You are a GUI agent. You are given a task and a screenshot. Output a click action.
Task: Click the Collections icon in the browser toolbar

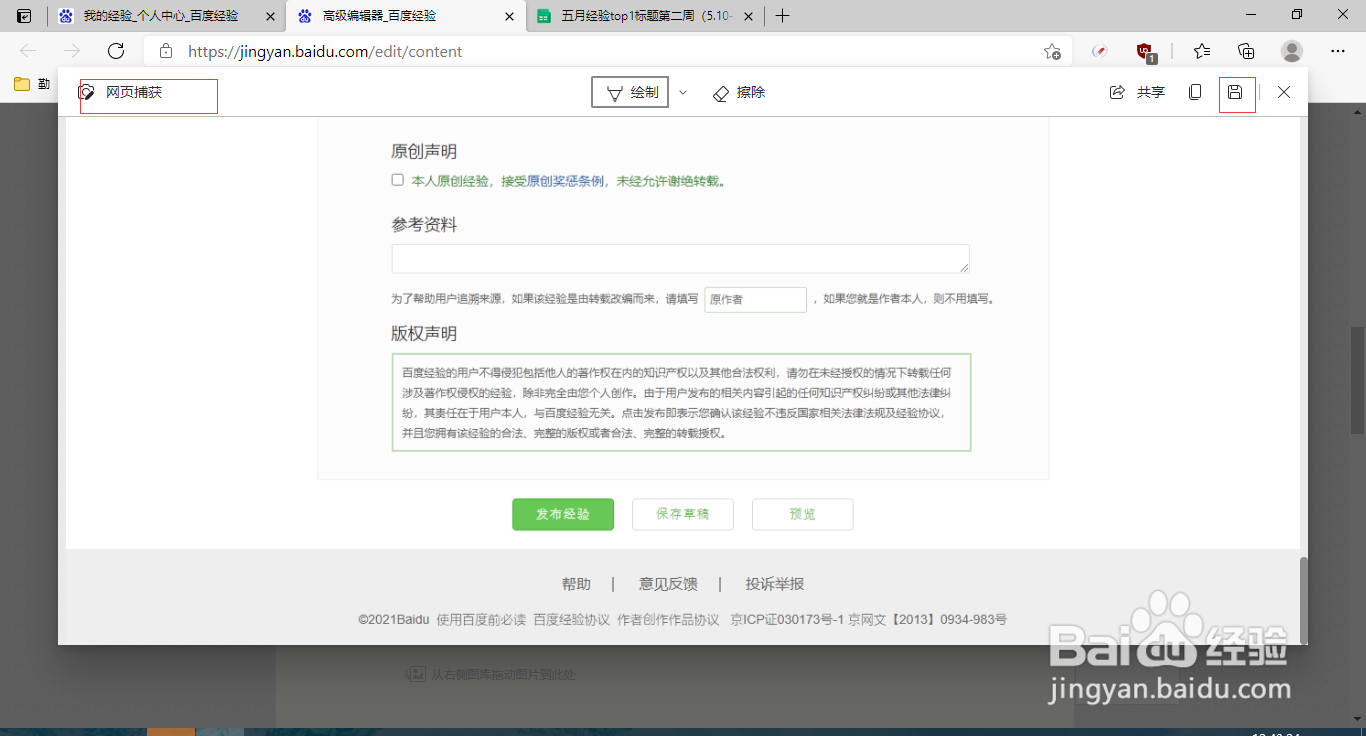1246,51
